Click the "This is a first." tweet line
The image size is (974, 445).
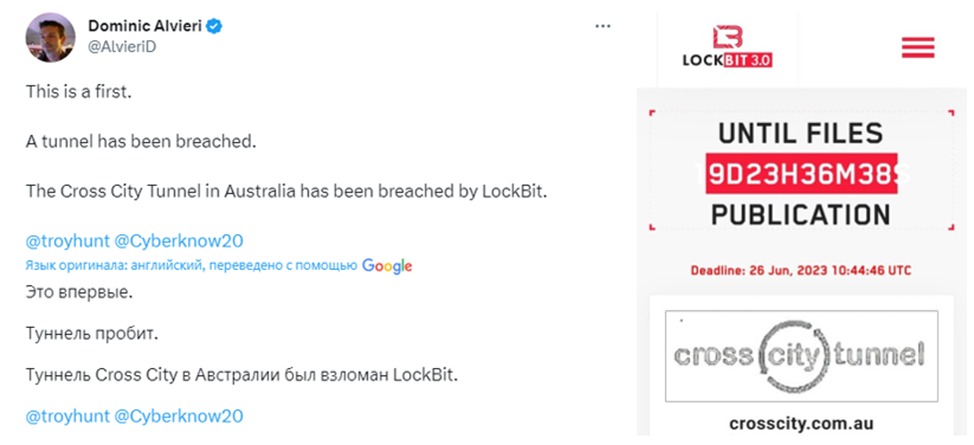78,90
